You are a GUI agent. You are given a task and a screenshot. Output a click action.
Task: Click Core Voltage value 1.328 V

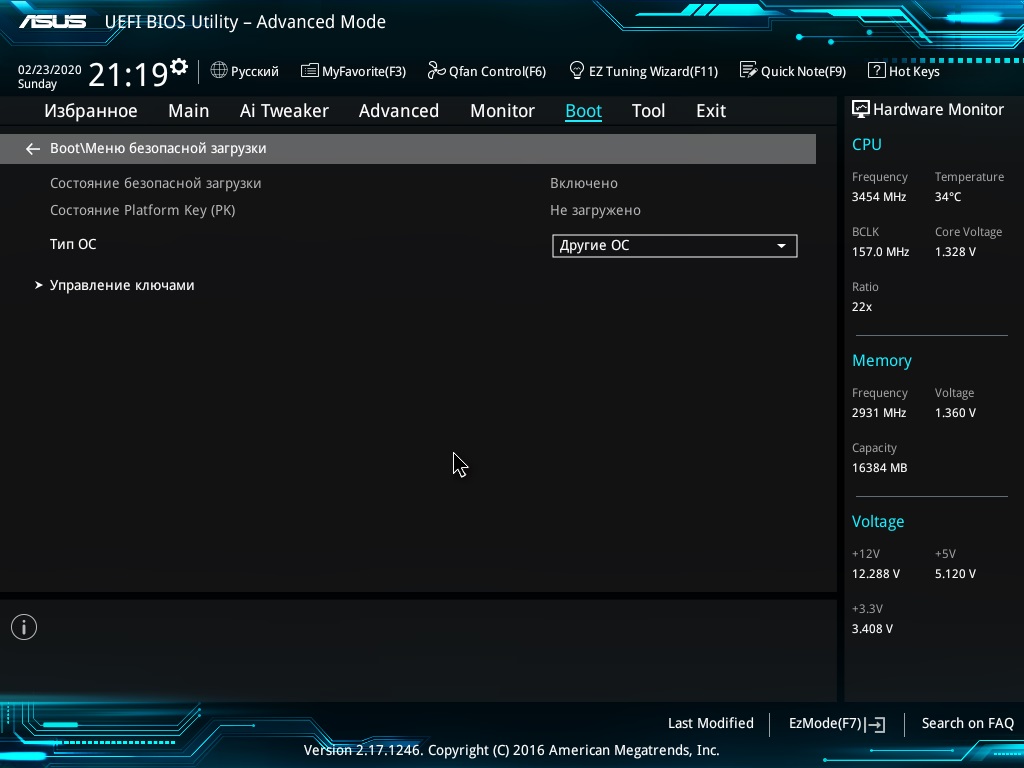(x=955, y=251)
